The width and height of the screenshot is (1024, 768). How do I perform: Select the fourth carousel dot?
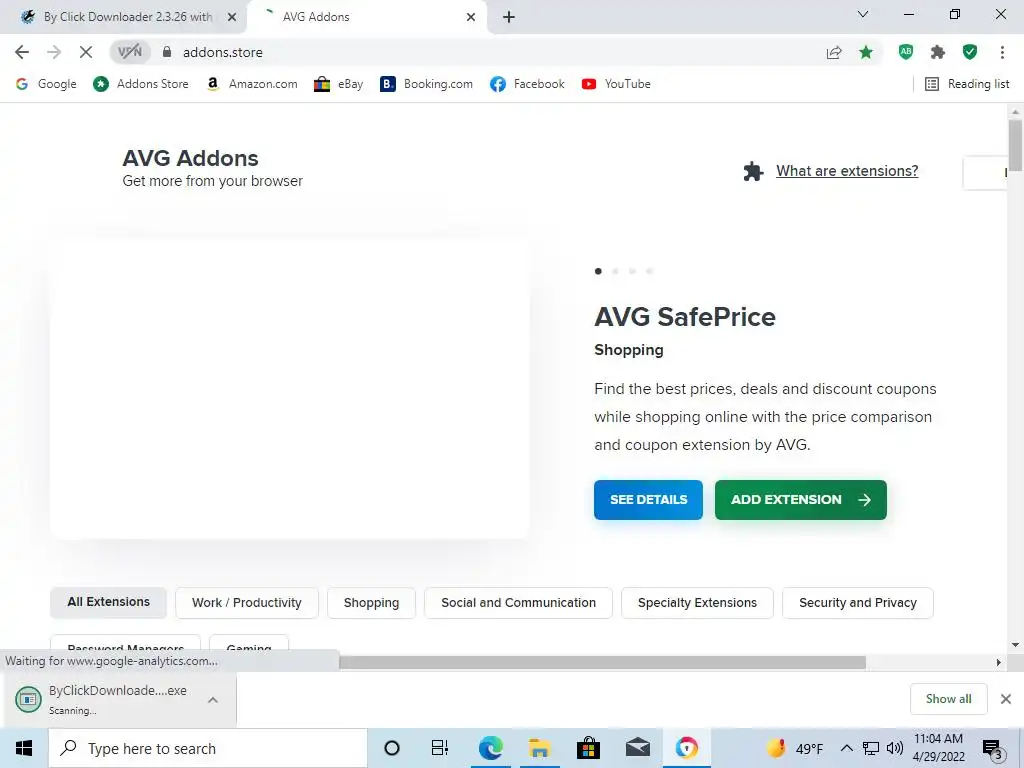pos(649,271)
